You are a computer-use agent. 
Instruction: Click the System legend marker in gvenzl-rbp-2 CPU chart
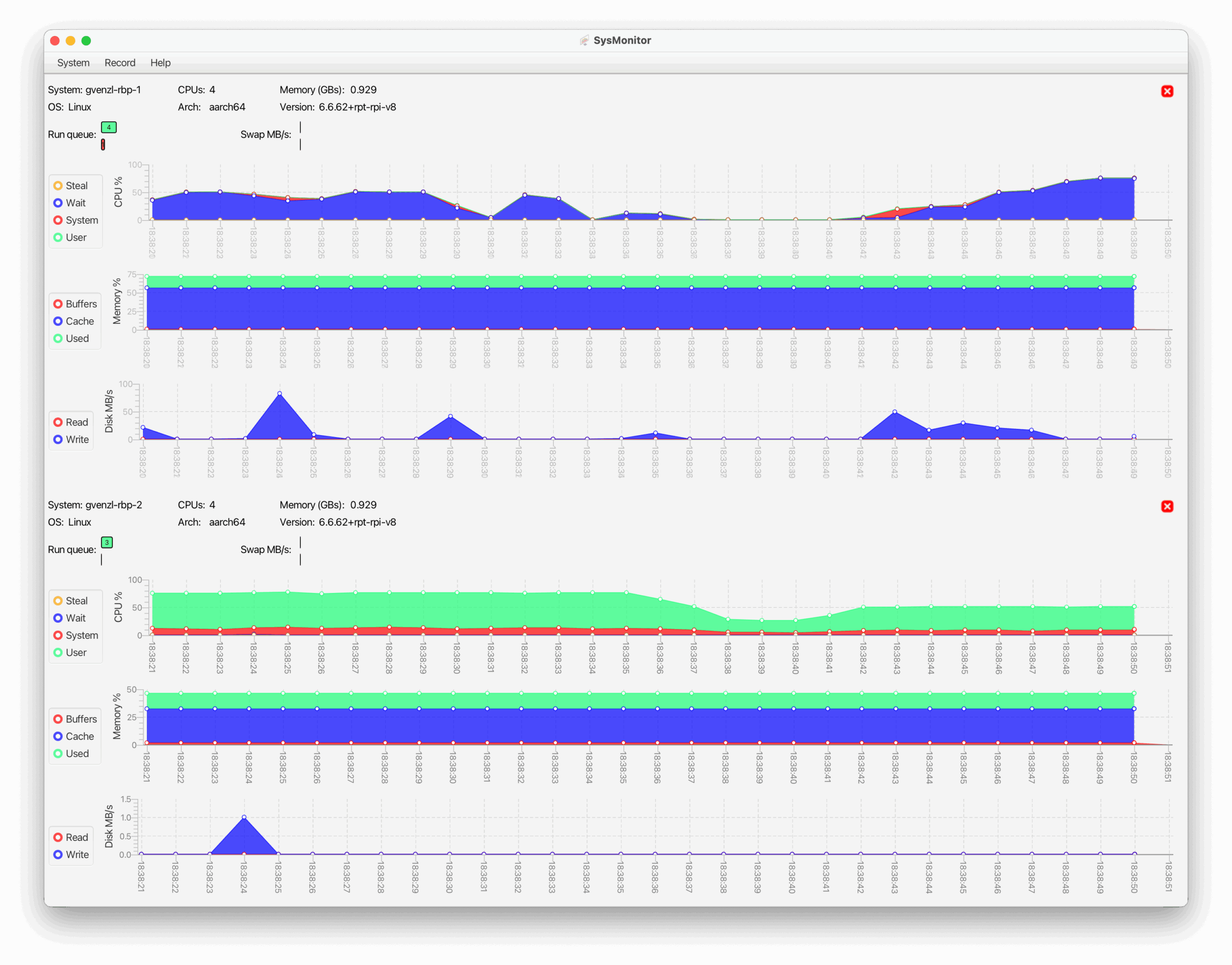coord(58,635)
